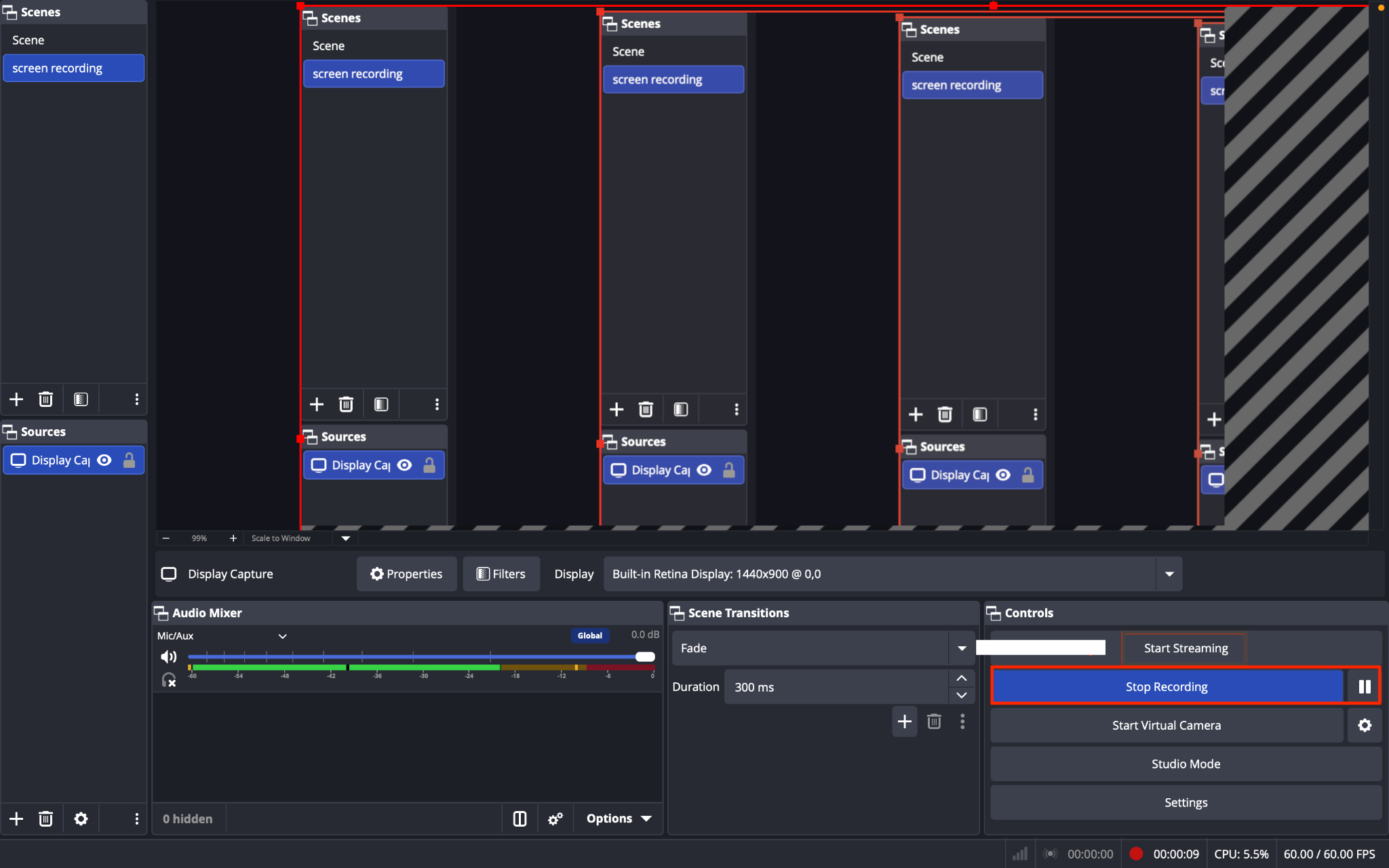Viewport: 1389px width, 868px height.
Task: Click 60.00 / 60.00 FPS status
Action: coord(1329,854)
